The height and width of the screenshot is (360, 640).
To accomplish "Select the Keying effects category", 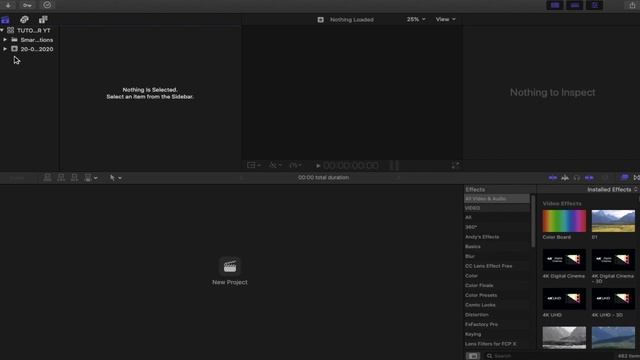I will 497,334.
